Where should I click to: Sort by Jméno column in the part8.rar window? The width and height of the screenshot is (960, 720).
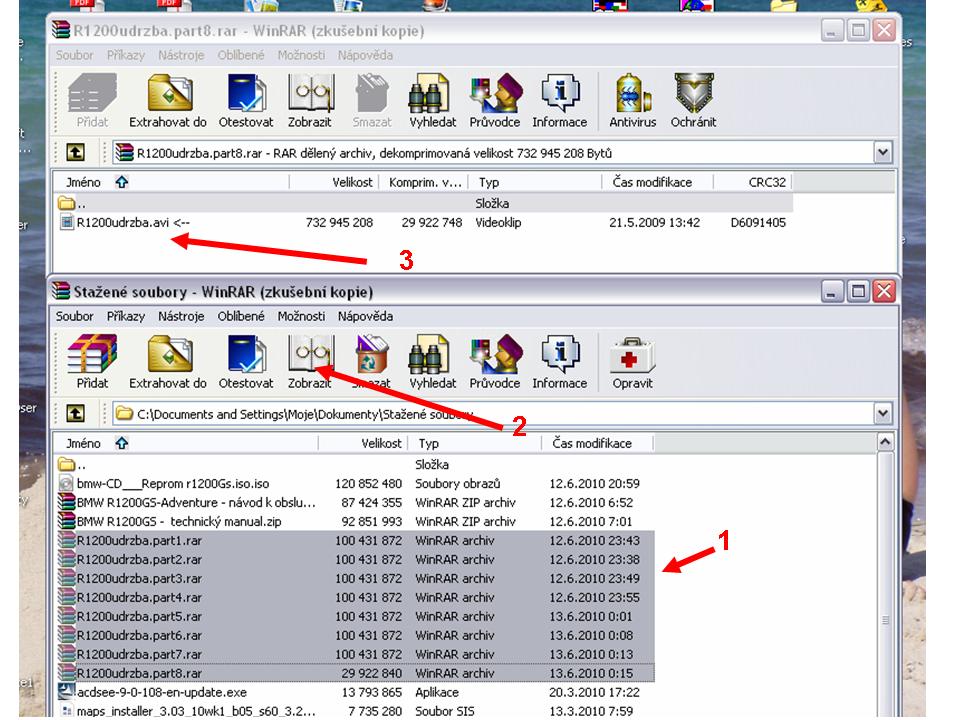tap(171, 182)
